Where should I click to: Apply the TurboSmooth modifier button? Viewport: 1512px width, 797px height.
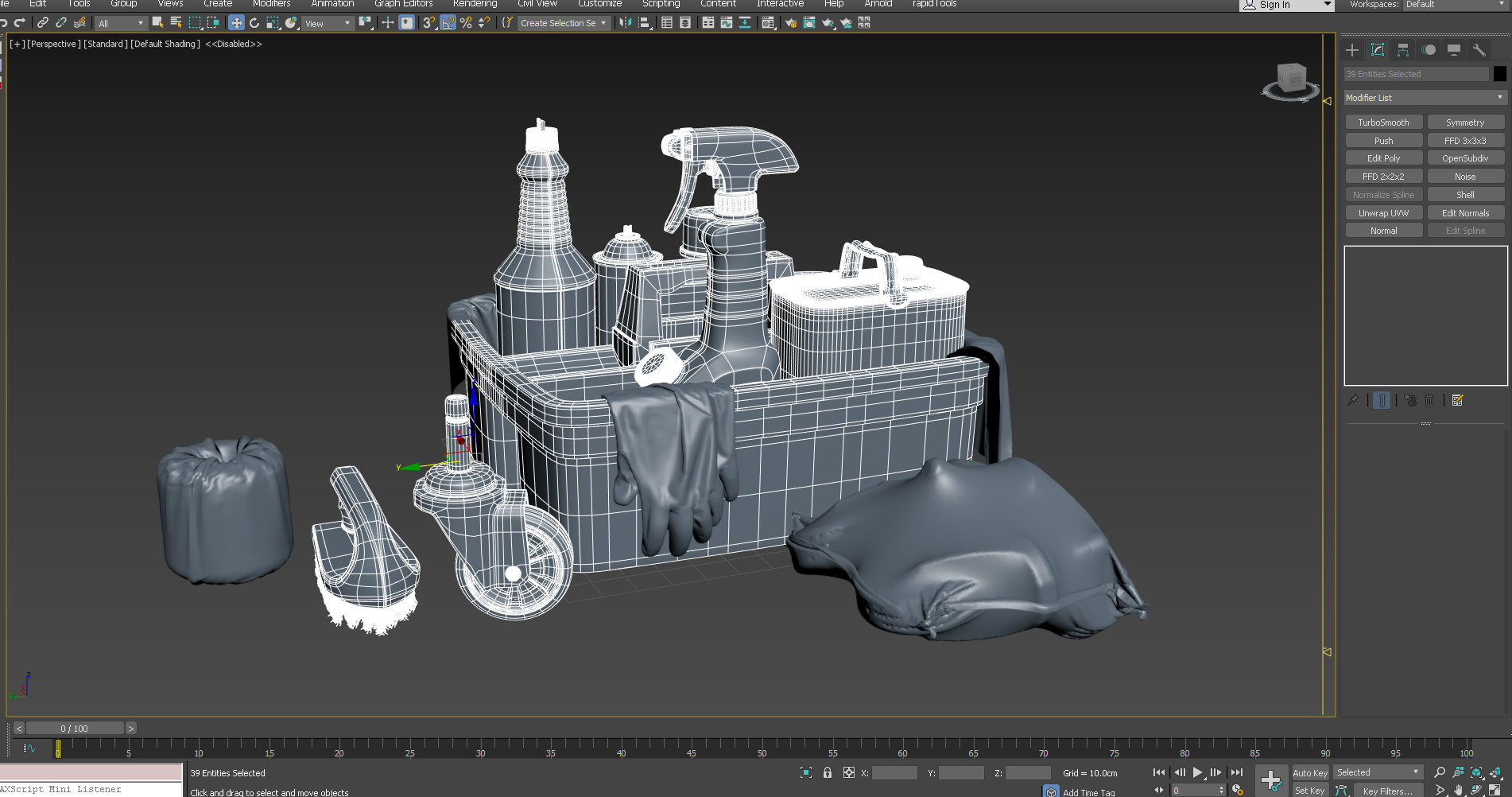(1383, 122)
